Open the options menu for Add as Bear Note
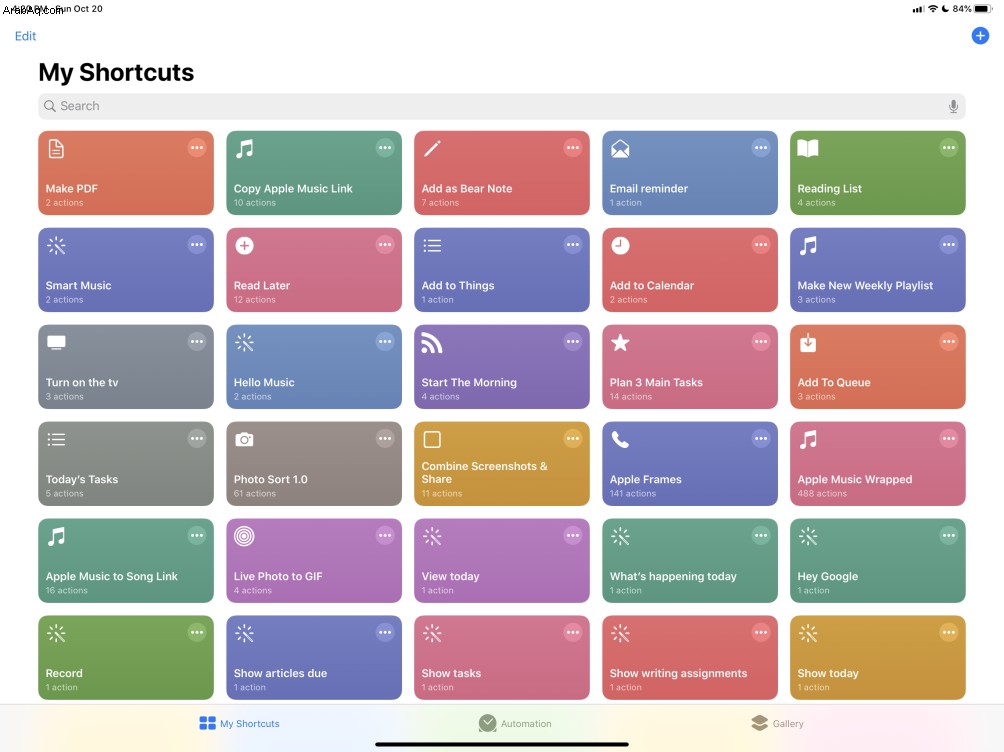The width and height of the screenshot is (1004, 752). pyautogui.click(x=572, y=148)
